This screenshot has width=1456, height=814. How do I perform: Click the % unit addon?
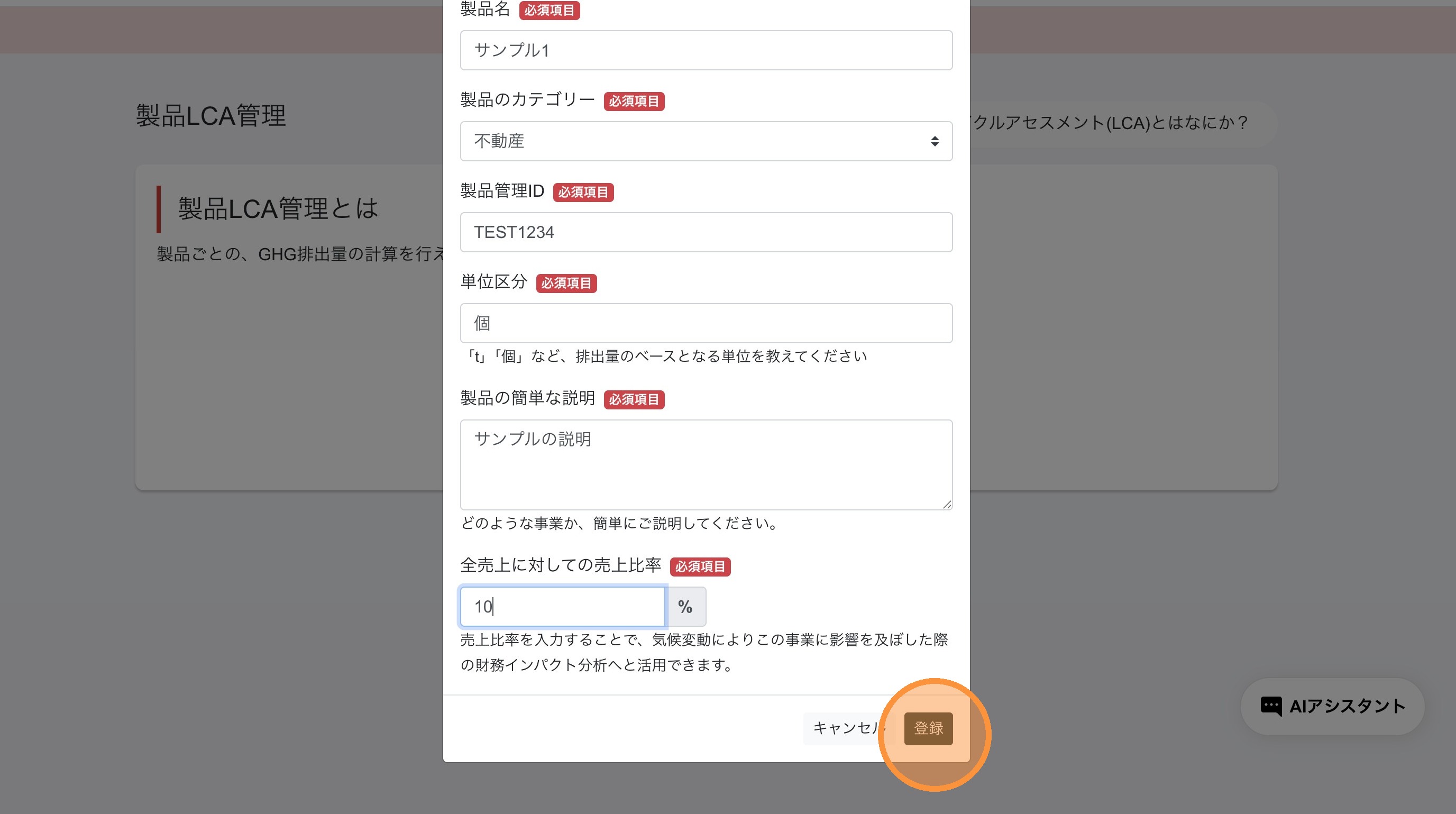(x=685, y=607)
